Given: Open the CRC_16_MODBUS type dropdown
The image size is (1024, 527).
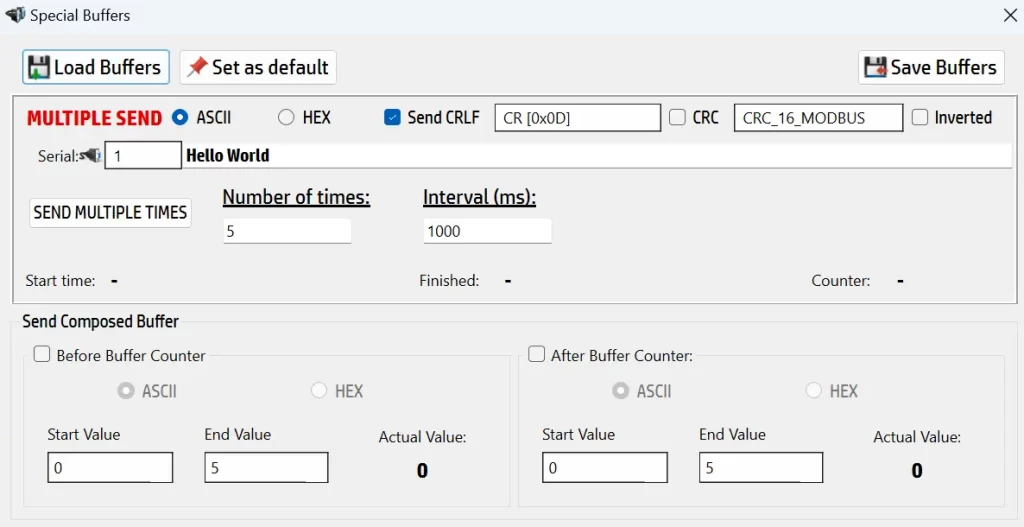Looking at the screenshot, I should [x=818, y=118].
